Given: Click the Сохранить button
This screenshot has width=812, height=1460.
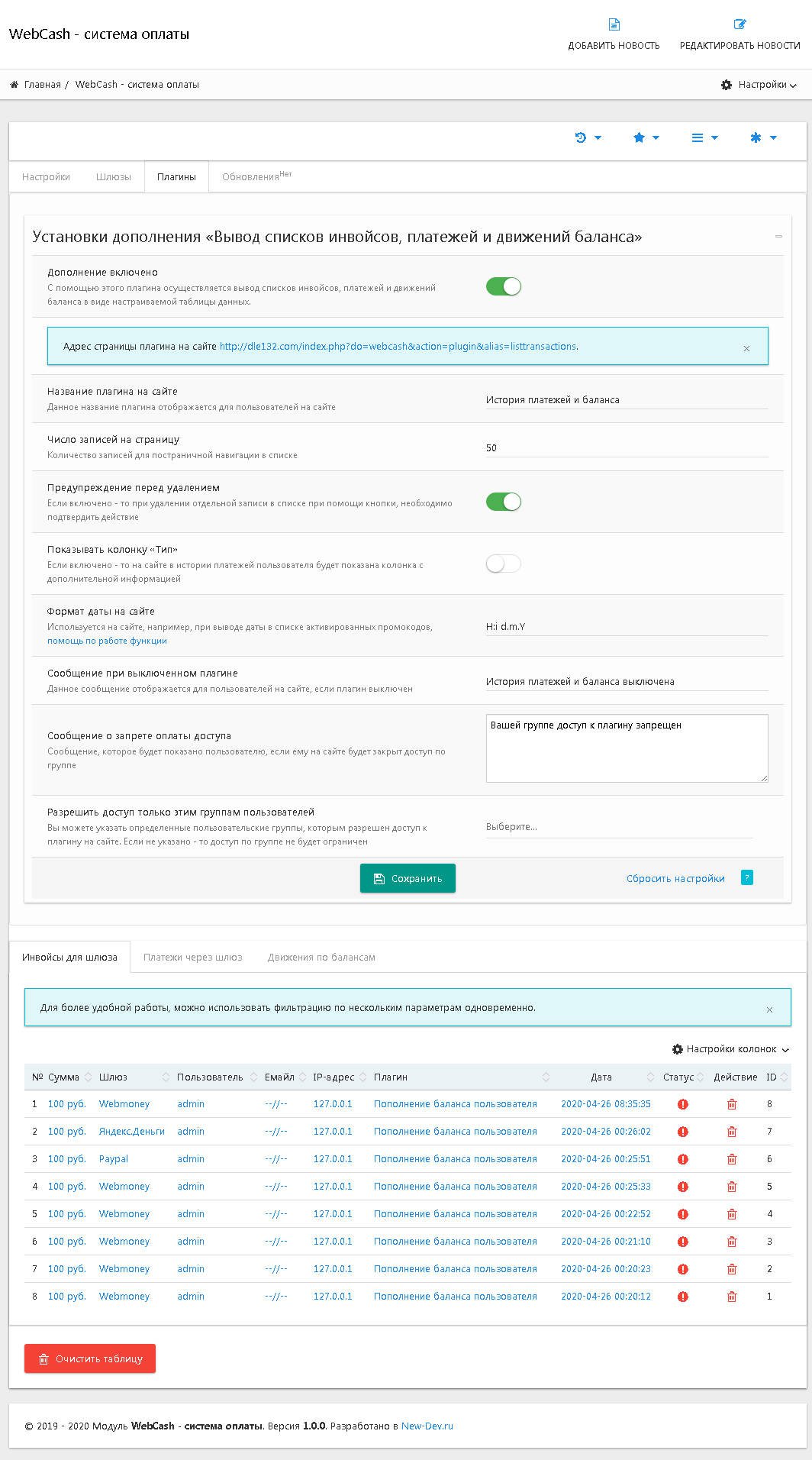Looking at the screenshot, I should [x=408, y=878].
